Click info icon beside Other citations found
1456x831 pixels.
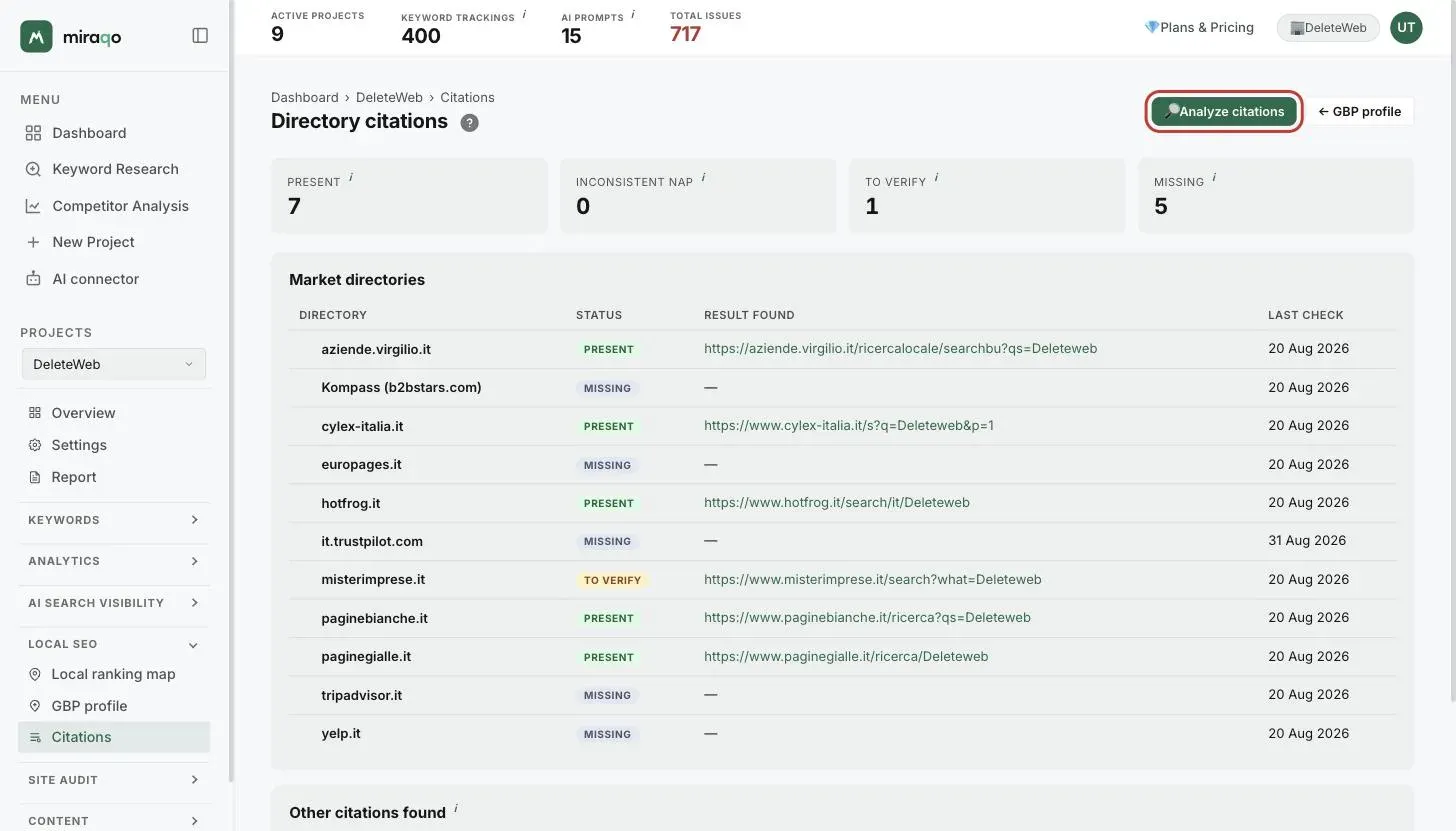point(456,808)
